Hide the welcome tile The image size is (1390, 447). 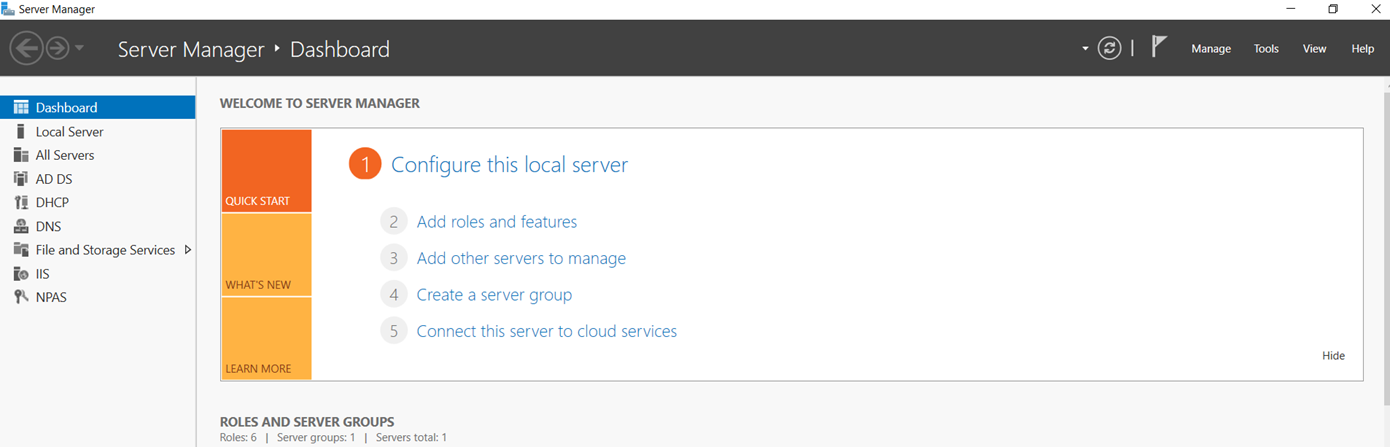coord(1333,356)
